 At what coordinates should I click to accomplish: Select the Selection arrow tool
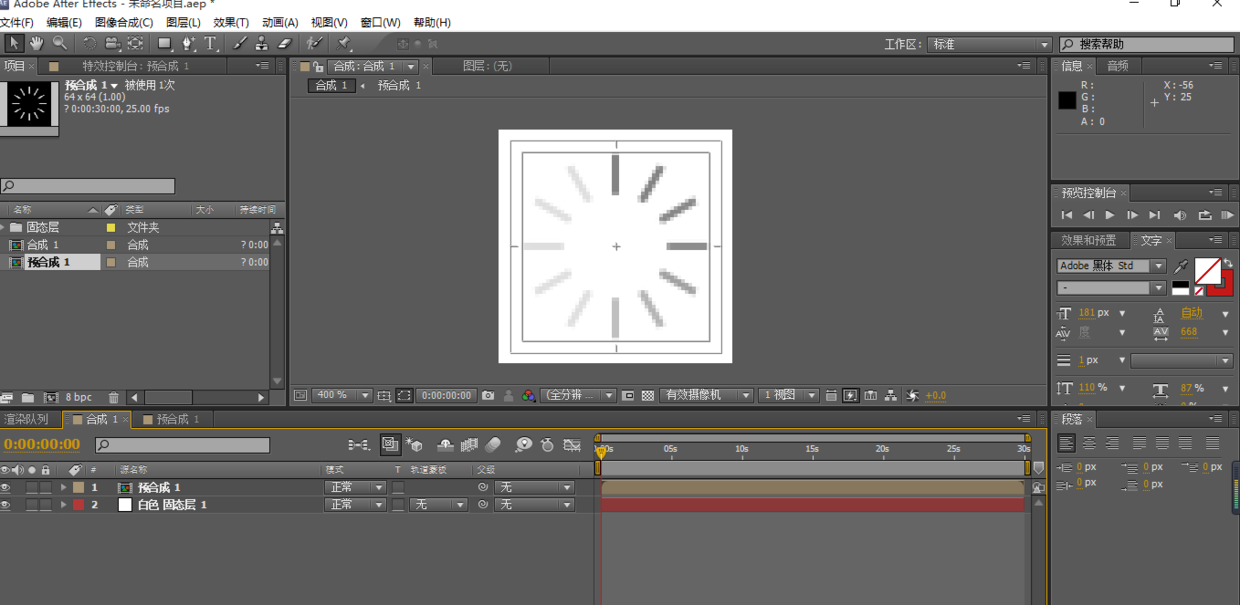pyautogui.click(x=14, y=43)
